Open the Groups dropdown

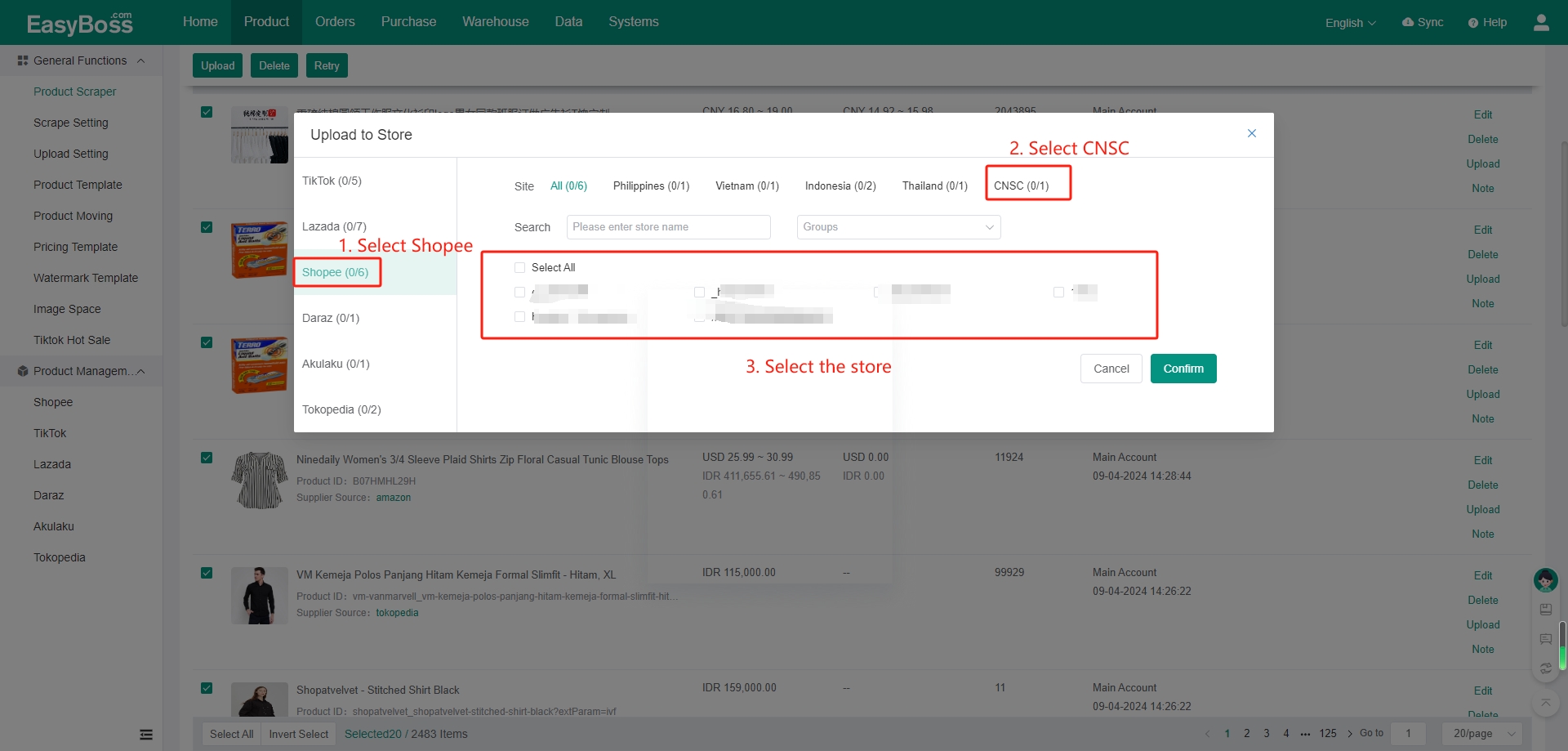coord(898,227)
